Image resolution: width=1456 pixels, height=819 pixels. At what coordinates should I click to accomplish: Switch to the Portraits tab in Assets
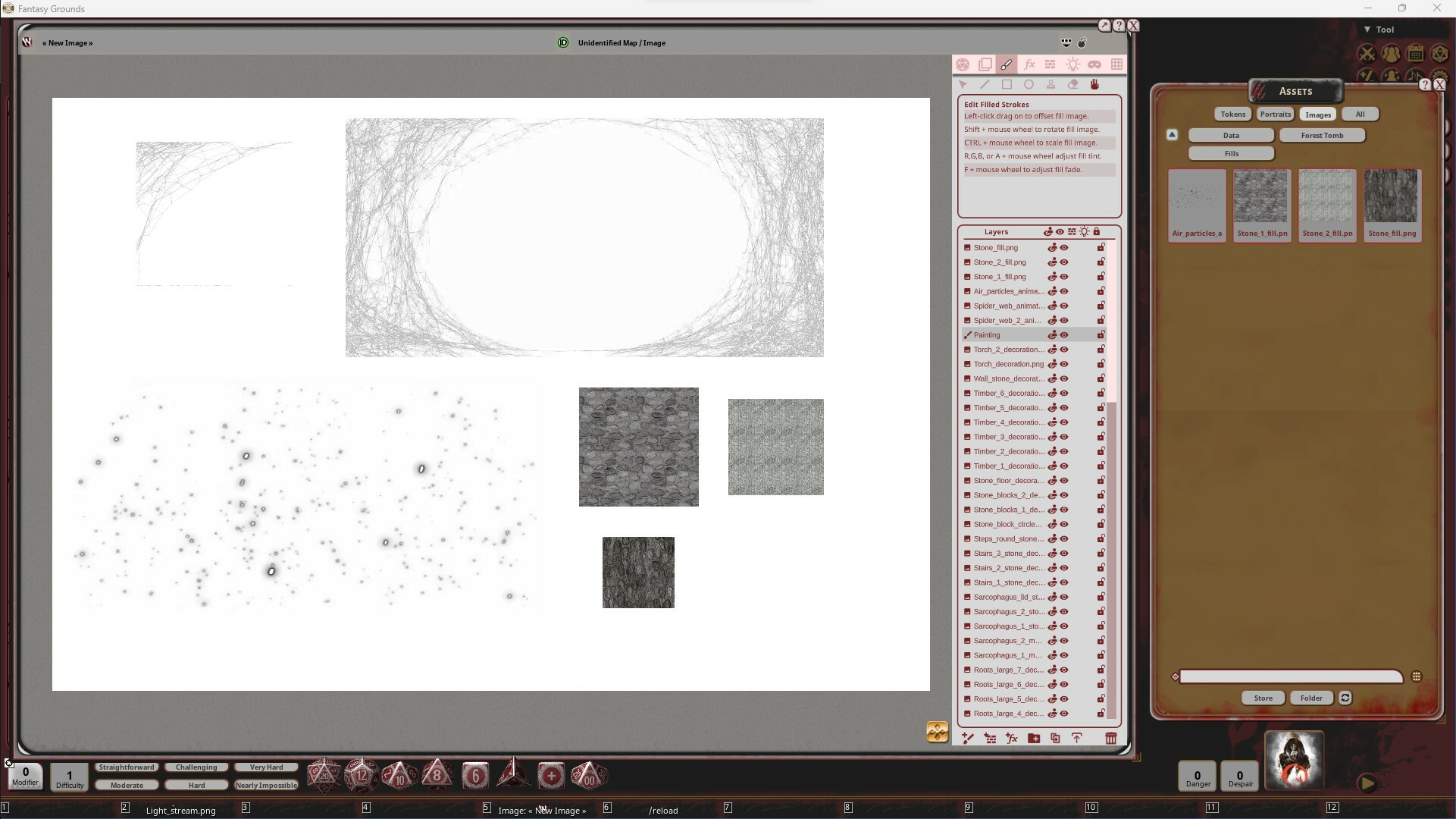click(x=1275, y=114)
